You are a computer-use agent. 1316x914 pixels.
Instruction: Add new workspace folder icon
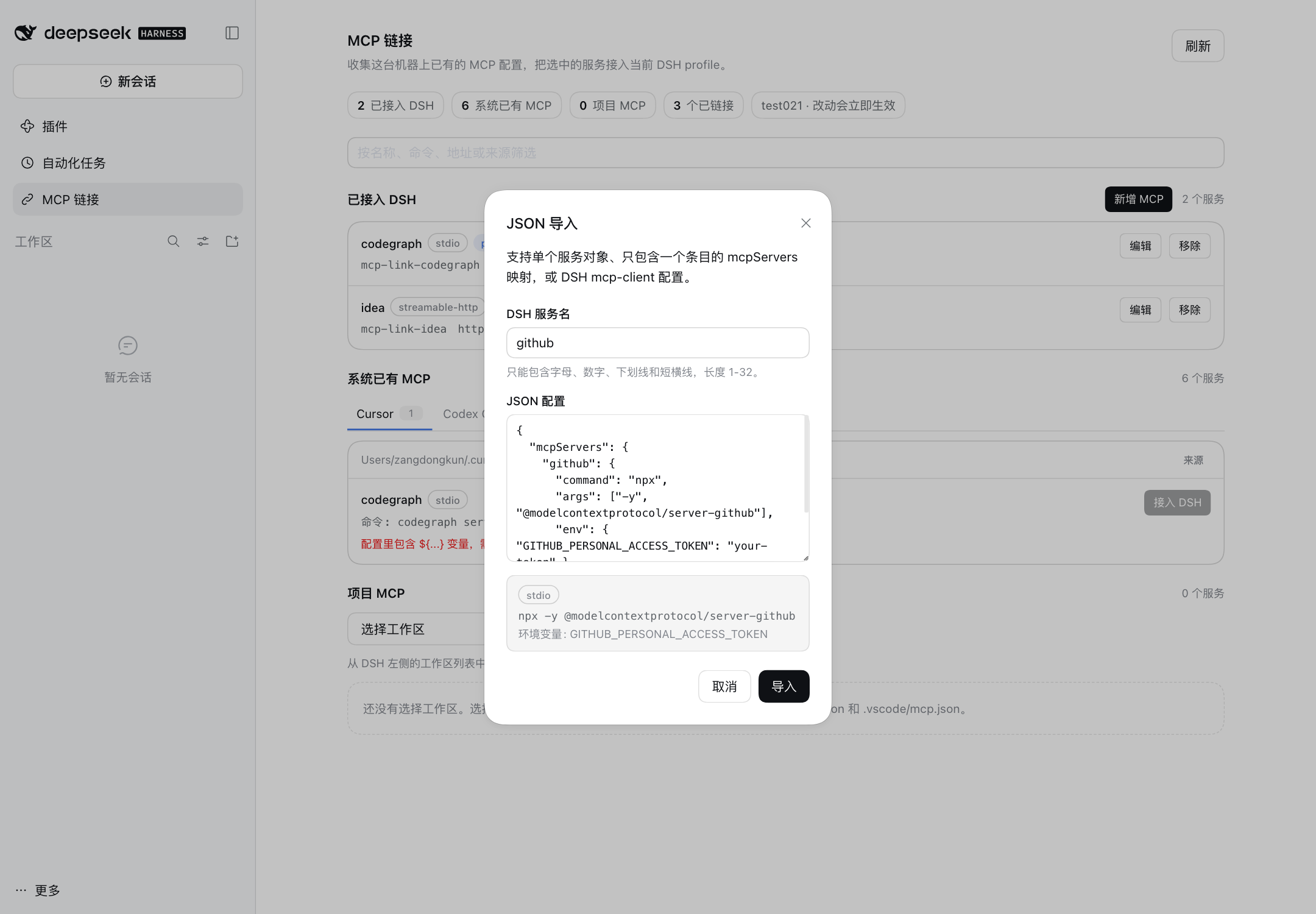click(x=232, y=241)
